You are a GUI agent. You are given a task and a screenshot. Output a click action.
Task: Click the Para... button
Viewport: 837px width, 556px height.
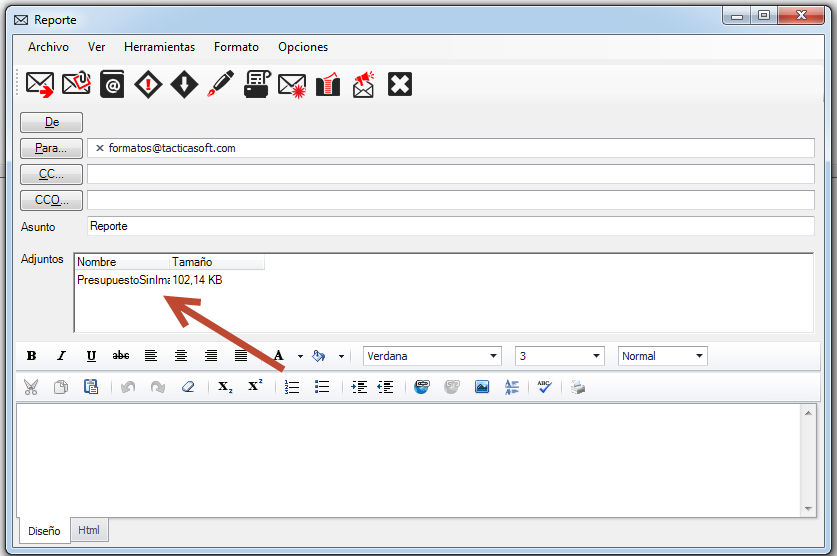tap(51, 148)
